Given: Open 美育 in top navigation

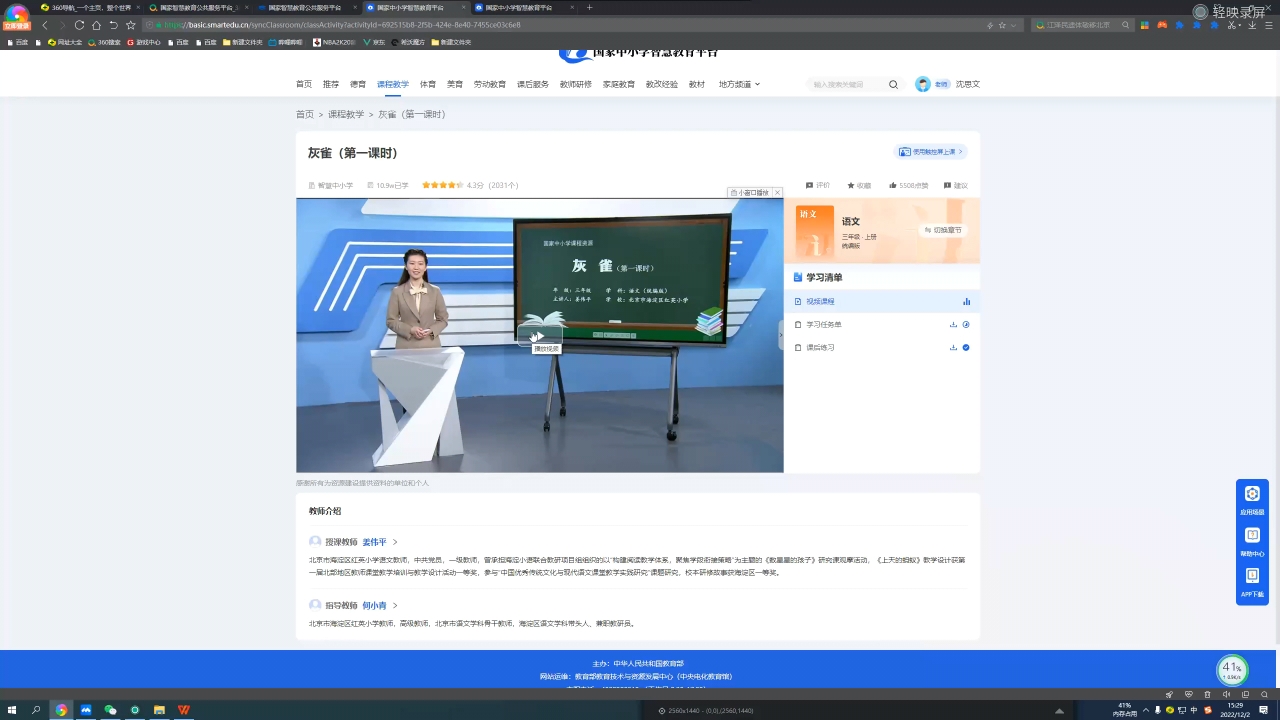Looking at the screenshot, I should pyautogui.click(x=455, y=85).
